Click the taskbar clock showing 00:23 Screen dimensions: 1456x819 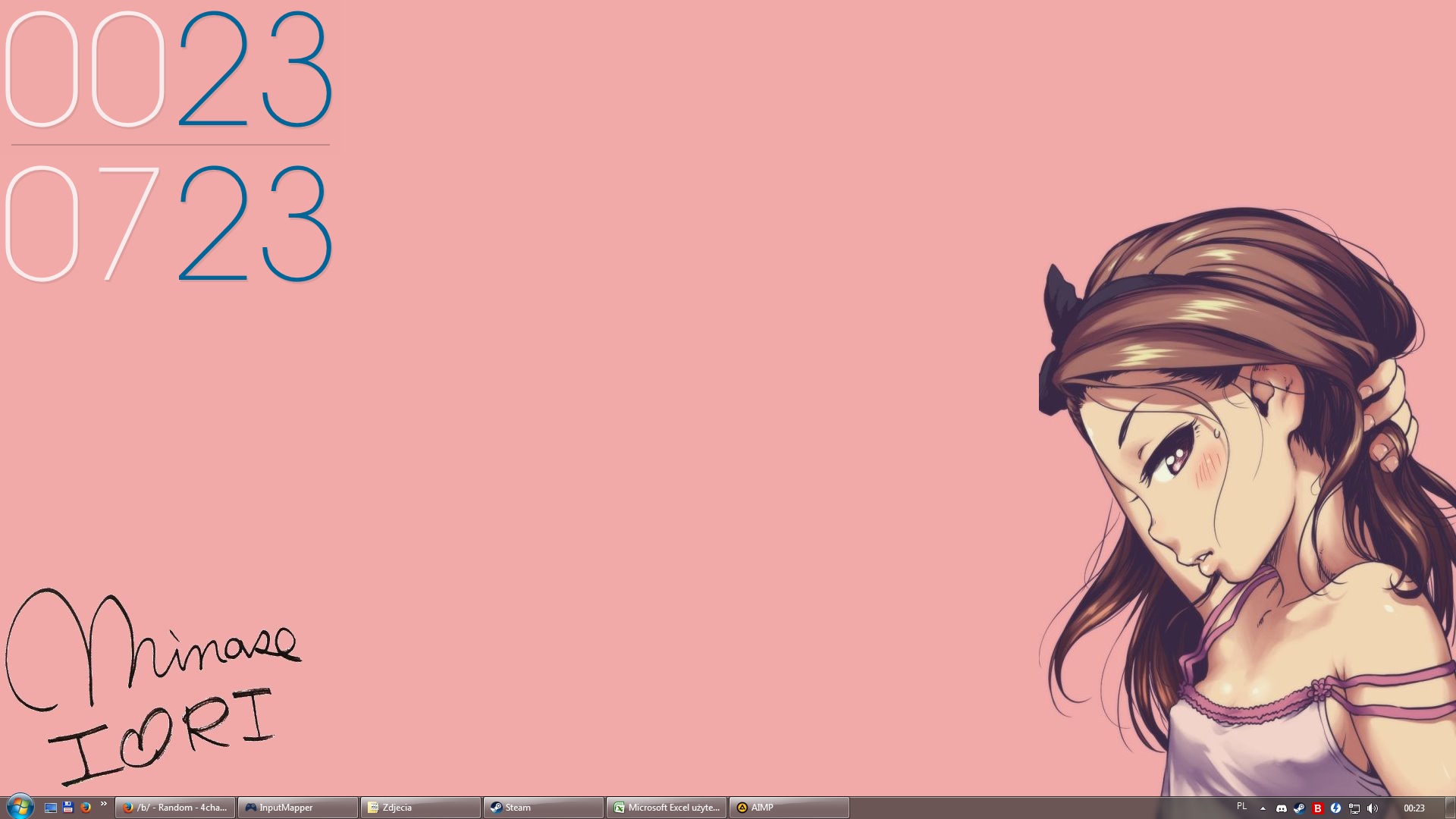(1414, 808)
